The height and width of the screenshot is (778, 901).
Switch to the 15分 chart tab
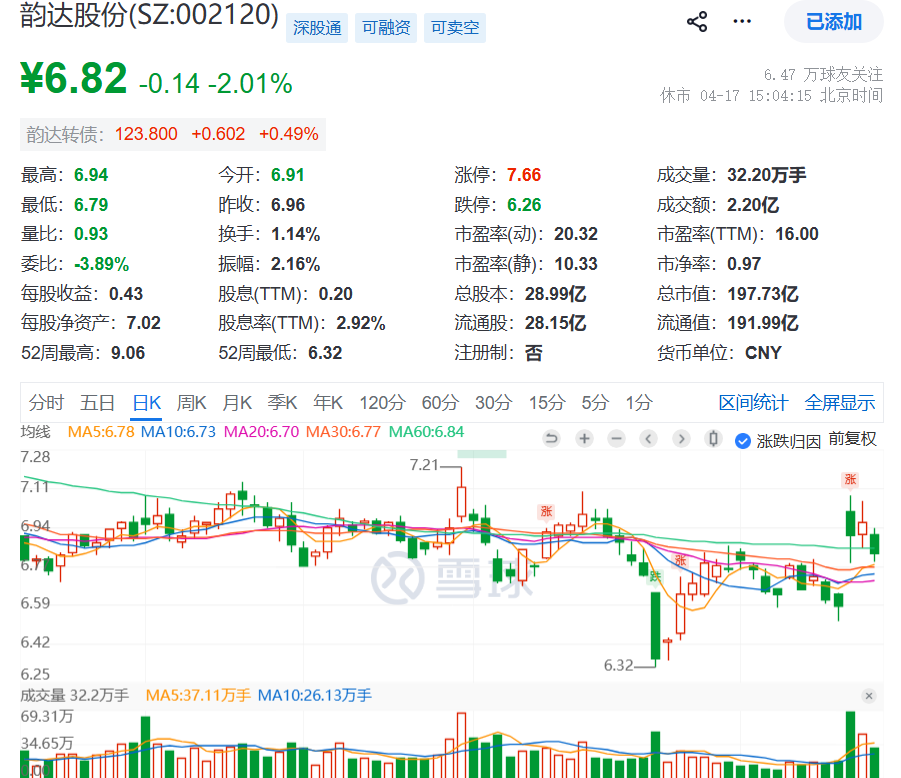pos(546,403)
